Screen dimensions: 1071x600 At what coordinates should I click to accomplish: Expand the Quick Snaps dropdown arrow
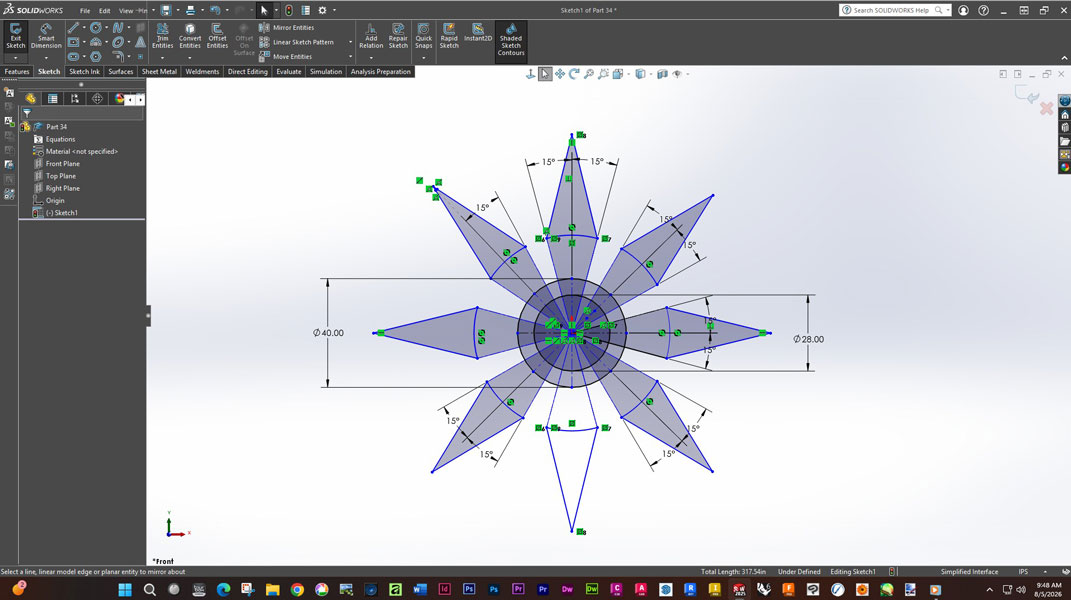coord(423,57)
